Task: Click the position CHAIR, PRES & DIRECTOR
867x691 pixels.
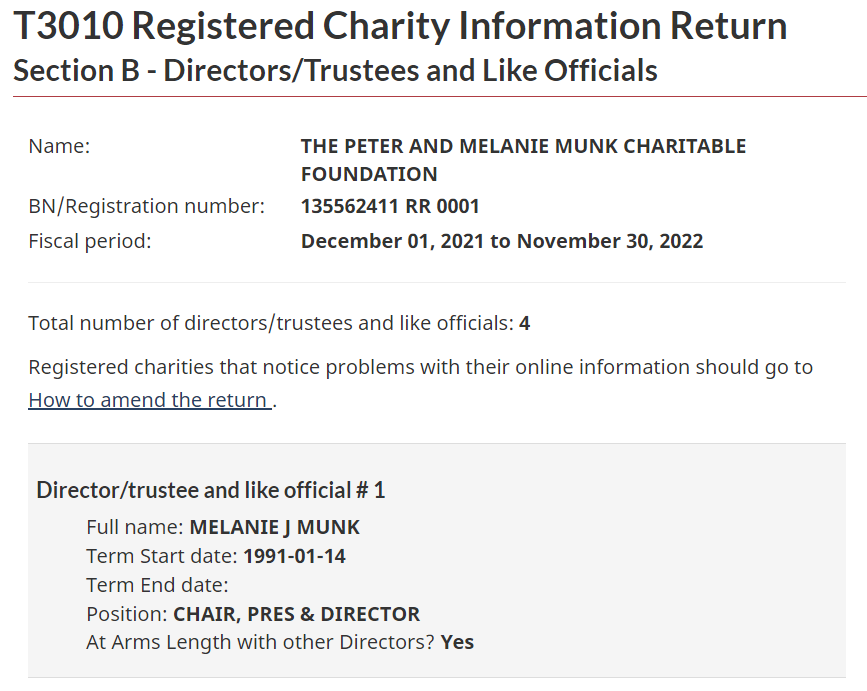Action: point(296,614)
